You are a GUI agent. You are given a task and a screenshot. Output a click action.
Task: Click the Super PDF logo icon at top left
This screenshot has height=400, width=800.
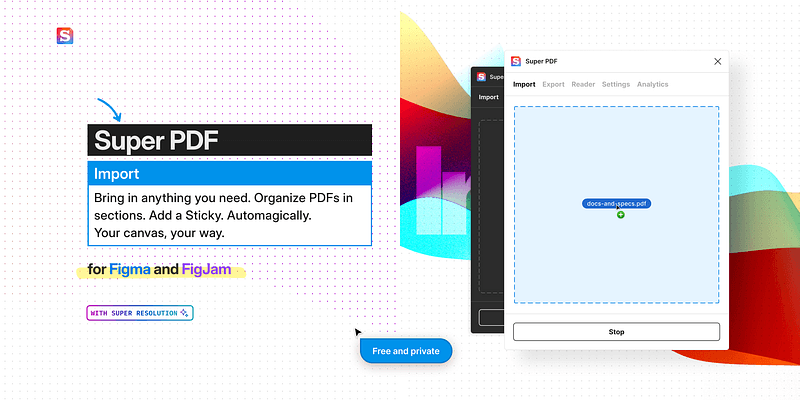pyautogui.click(x=65, y=36)
